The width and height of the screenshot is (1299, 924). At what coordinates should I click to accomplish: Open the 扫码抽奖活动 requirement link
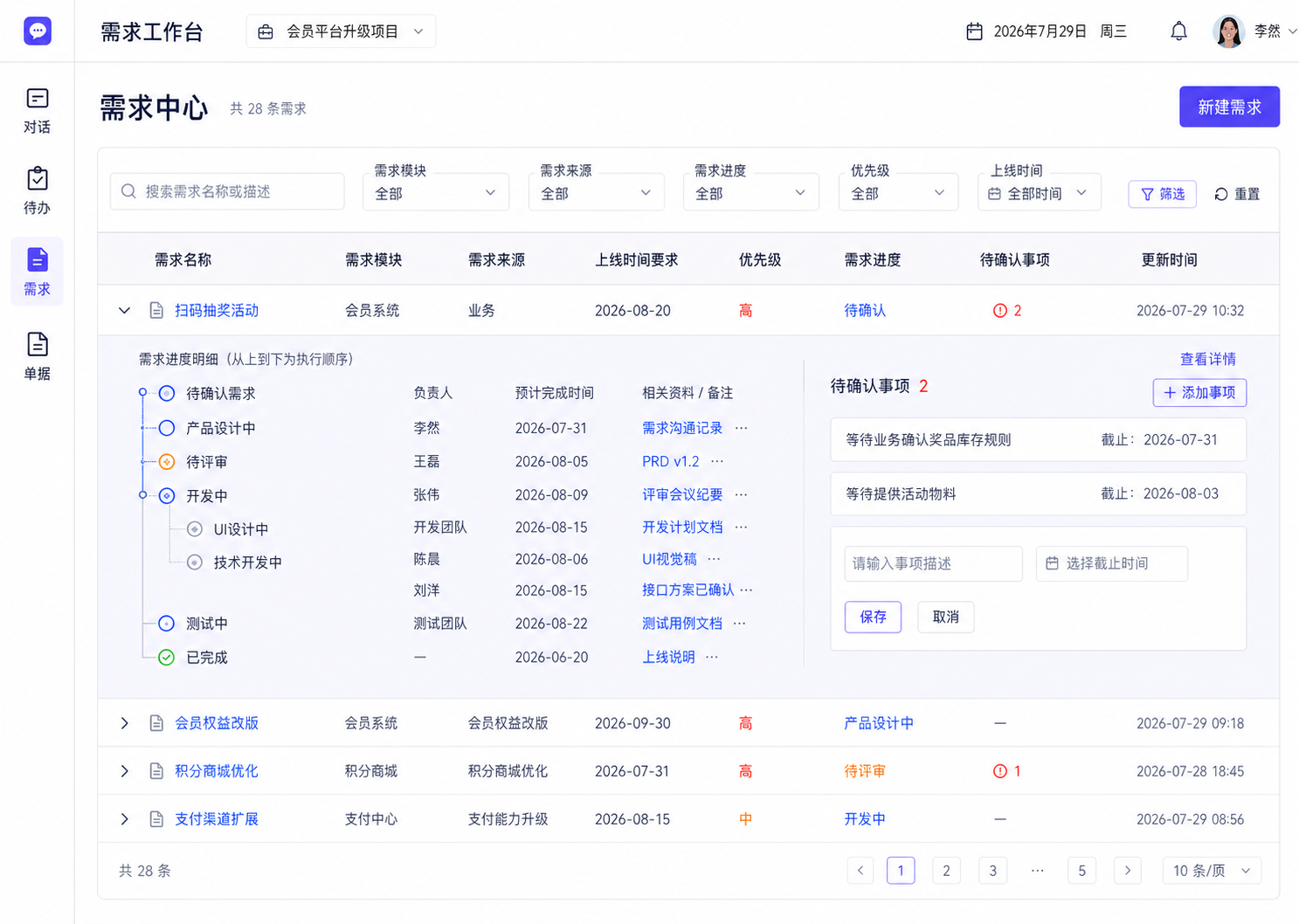point(217,310)
